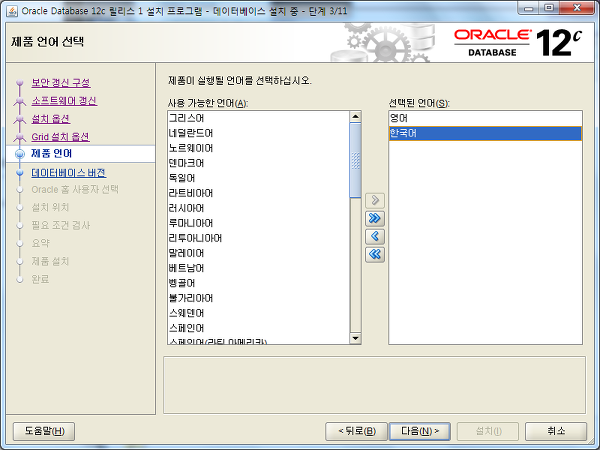Click the available languages scrollbar thumb

(355, 160)
